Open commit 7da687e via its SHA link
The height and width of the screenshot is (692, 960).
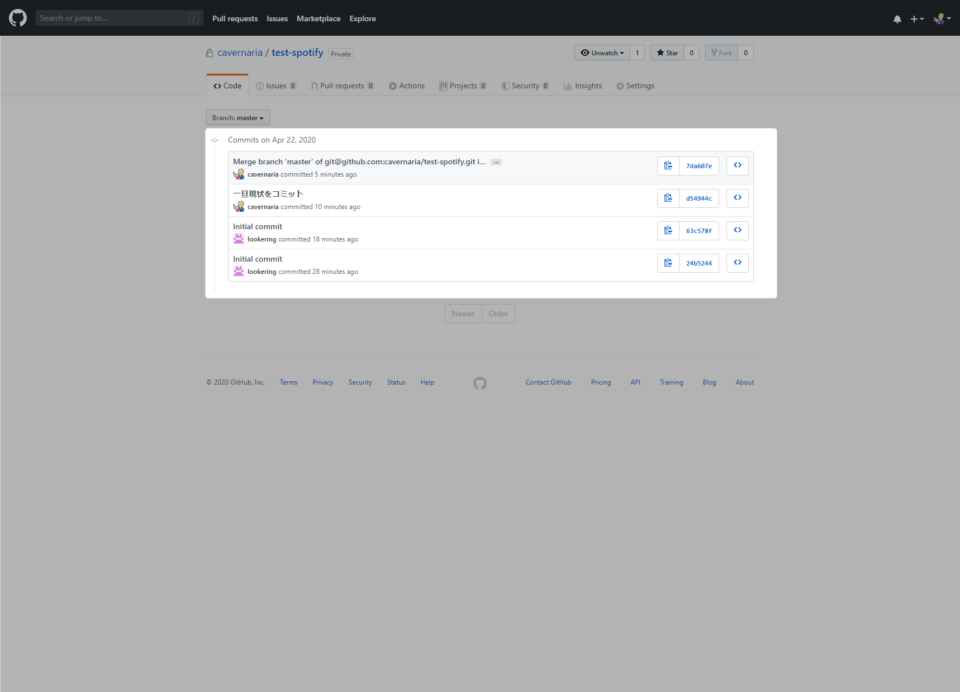pos(700,165)
